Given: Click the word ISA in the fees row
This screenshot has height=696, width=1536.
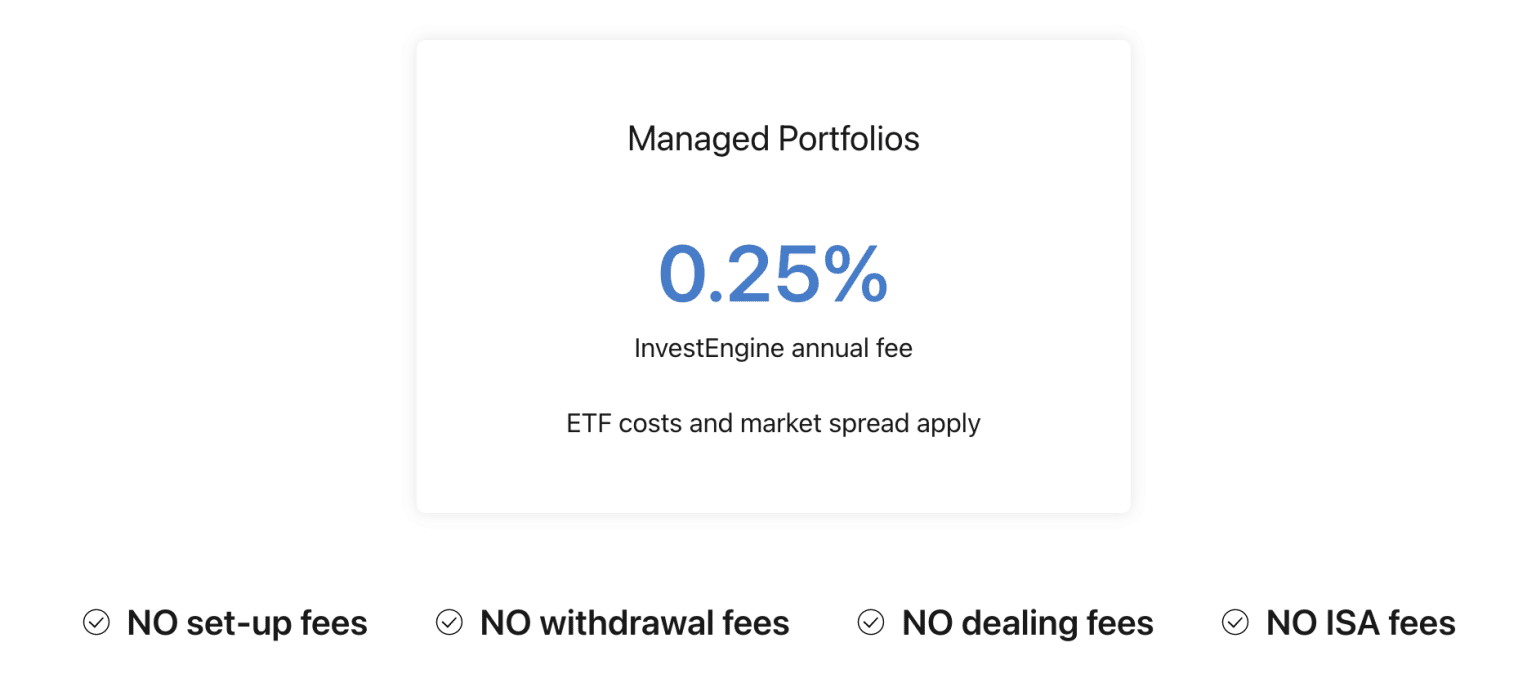Looking at the screenshot, I should [1346, 623].
